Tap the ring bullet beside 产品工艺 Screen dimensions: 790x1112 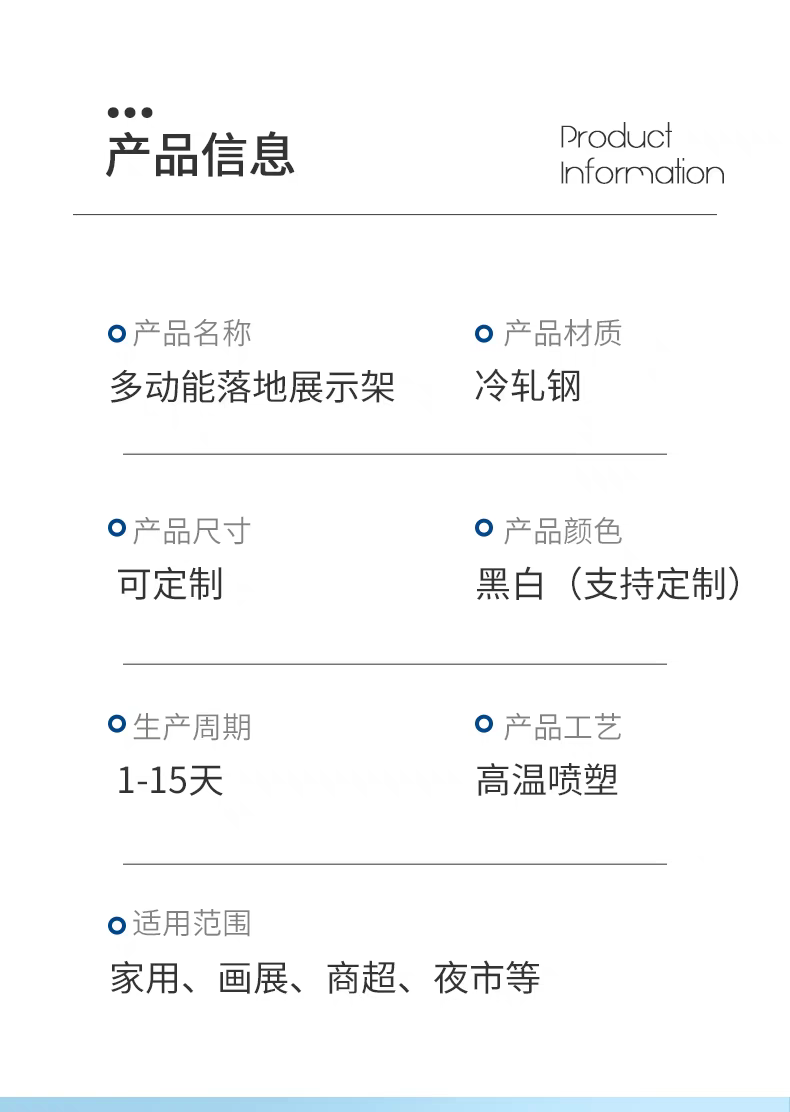(x=484, y=724)
